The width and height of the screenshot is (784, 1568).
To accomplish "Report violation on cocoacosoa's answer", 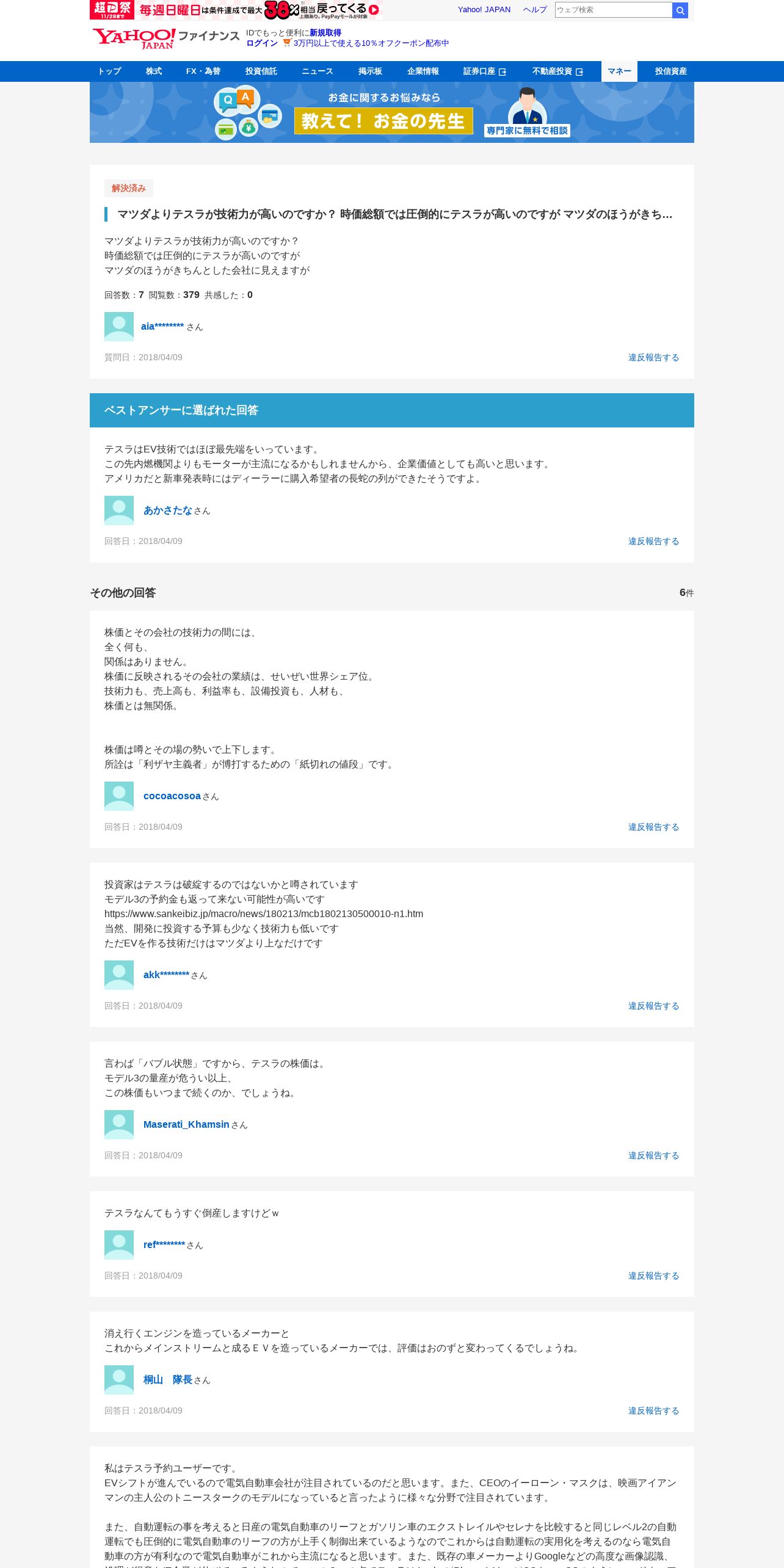I will (x=653, y=827).
